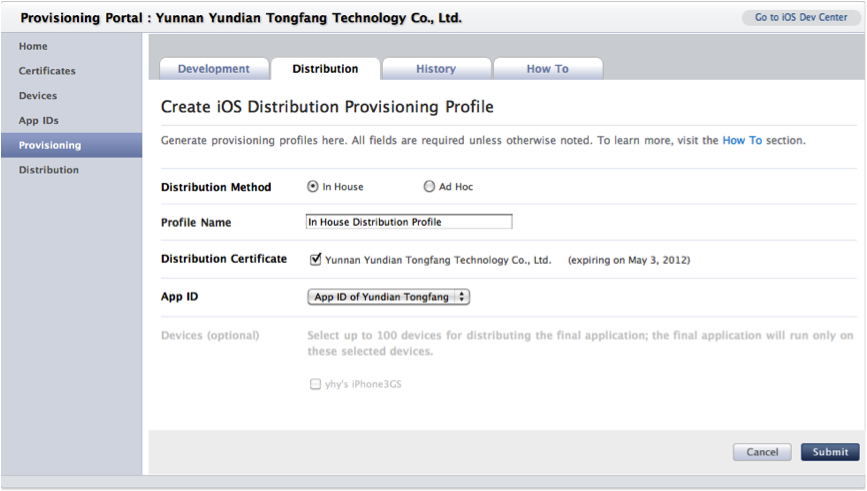The image size is (867, 491).
Task: Focus the Profile Name input field
Action: [x=409, y=222]
